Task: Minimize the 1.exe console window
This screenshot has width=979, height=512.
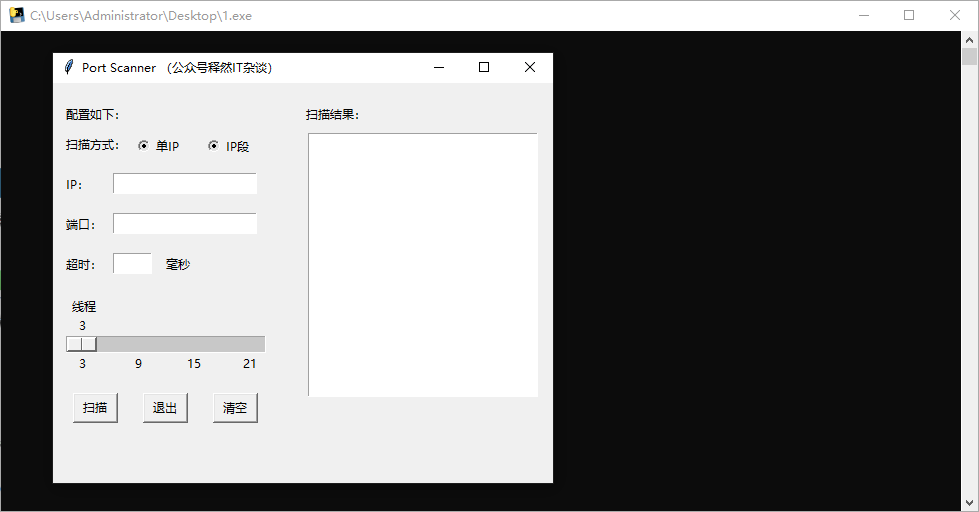Action: (x=864, y=16)
